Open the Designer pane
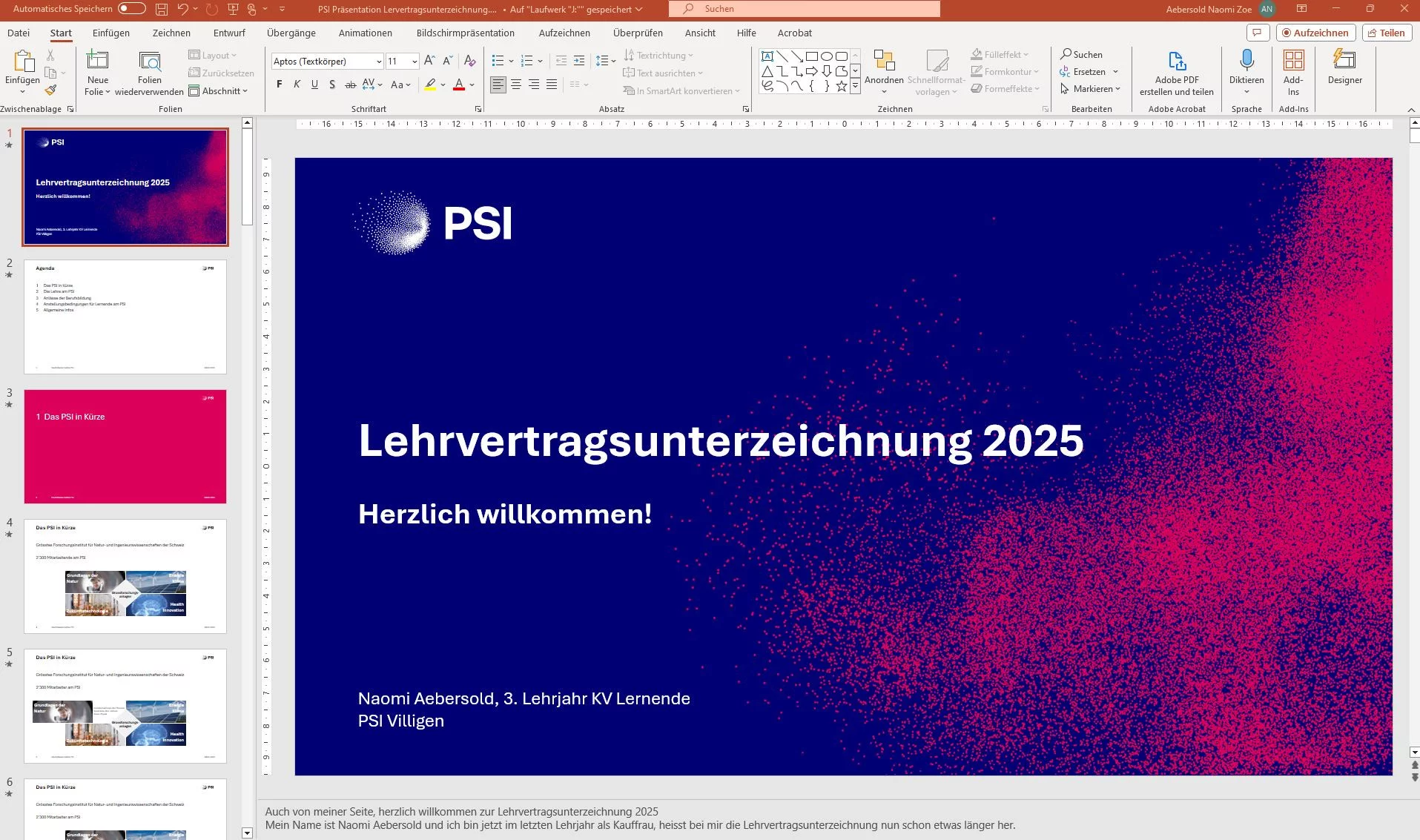 pos(1344,70)
